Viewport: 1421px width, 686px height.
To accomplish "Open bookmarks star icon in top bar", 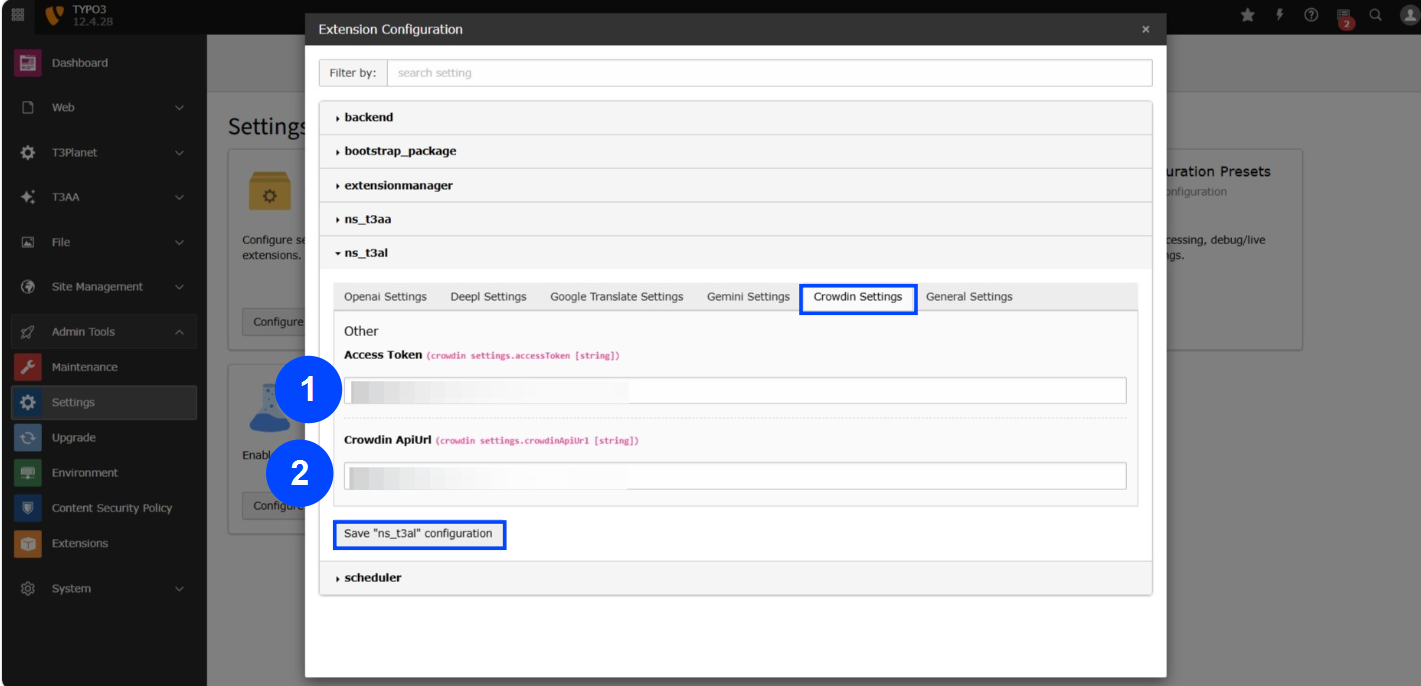I will click(1247, 15).
